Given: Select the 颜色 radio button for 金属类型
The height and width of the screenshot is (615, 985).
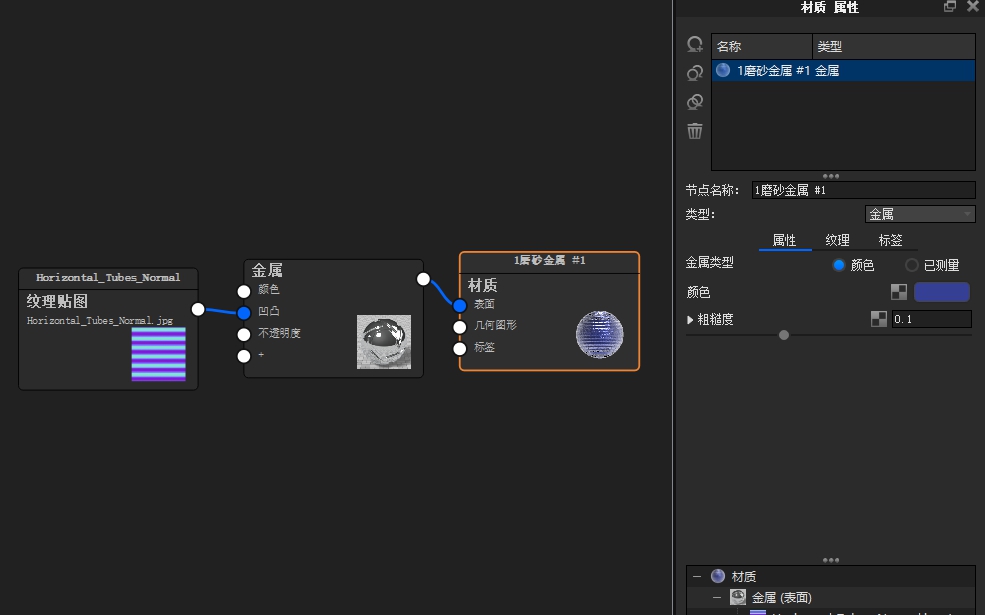Looking at the screenshot, I should 838,265.
